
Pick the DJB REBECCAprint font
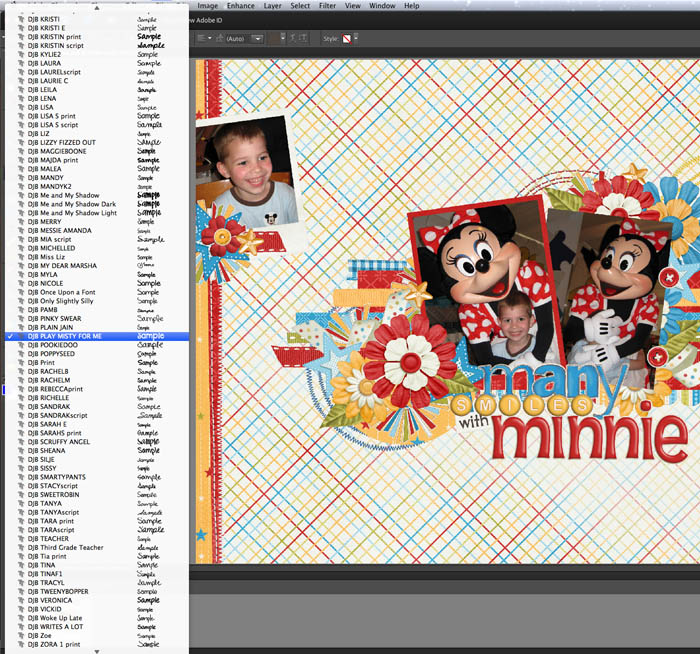97,389
